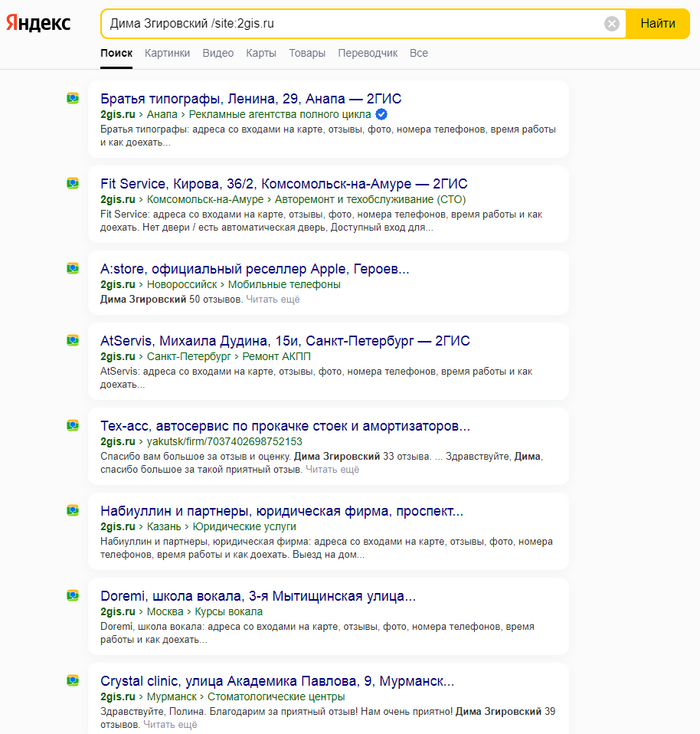Click the 'Дима Згировский 50 отзывов' snippet

click(x=171, y=300)
